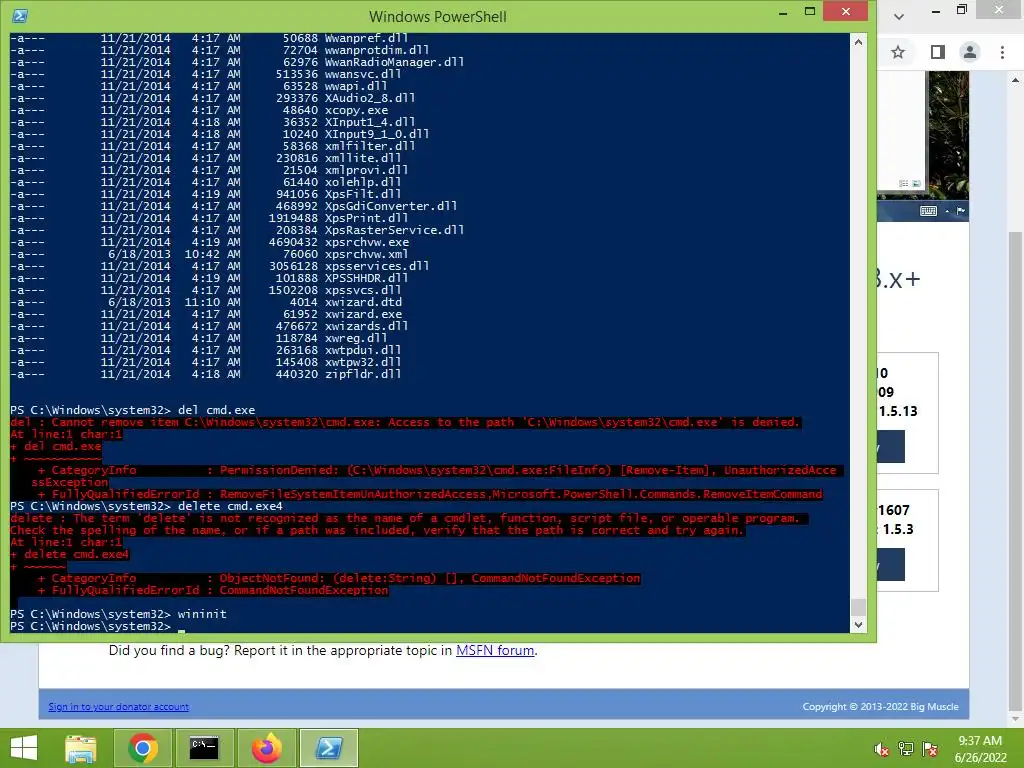Select the PowerShell taskbar icon
Screen dimensions: 1024x768
pos(328,748)
